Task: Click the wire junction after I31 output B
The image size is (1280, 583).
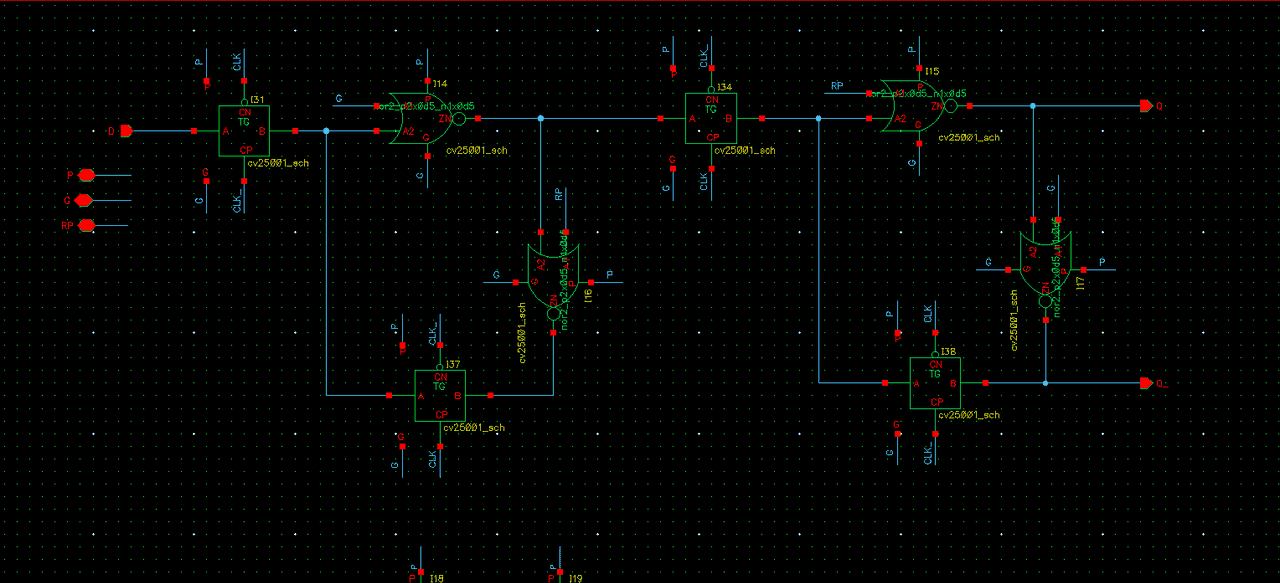Action: [326, 130]
